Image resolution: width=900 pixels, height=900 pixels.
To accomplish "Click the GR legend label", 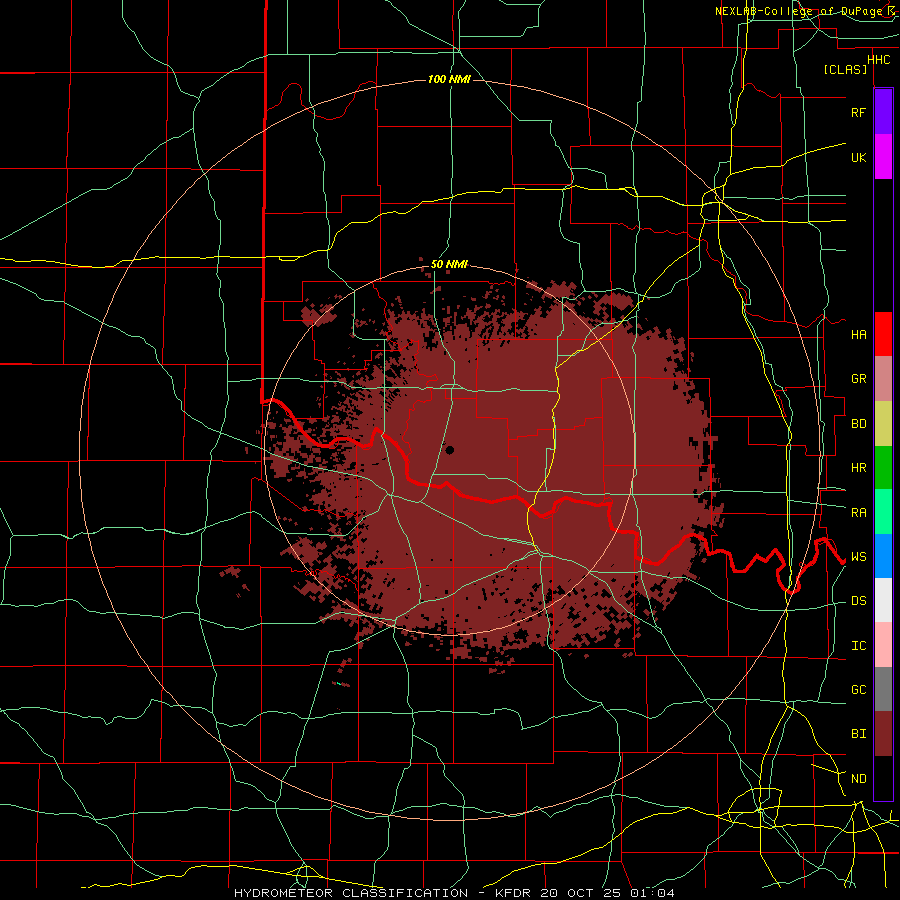I will click(x=858, y=379).
